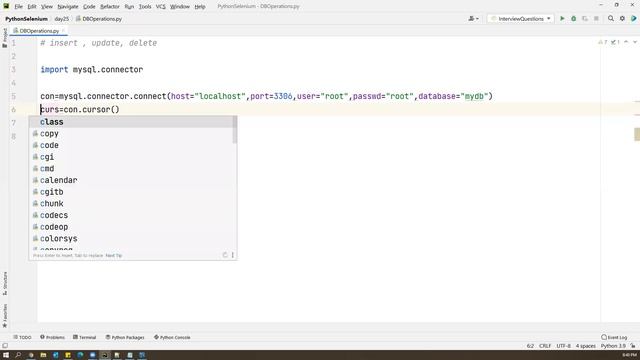Open the Help menu
Screen dimensions: 640x360
point(200,7)
